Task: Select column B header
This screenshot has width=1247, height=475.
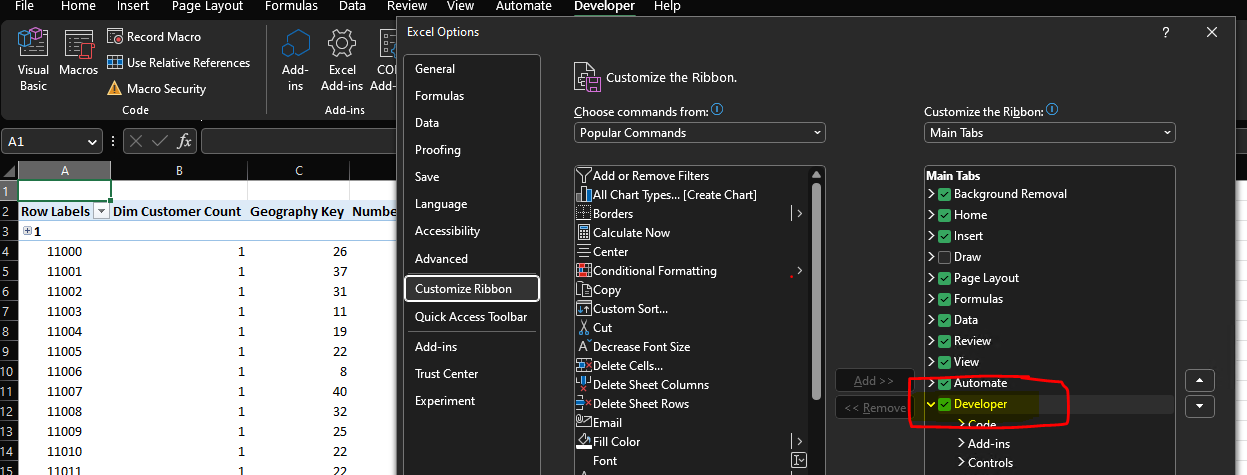Action: (179, 171)
